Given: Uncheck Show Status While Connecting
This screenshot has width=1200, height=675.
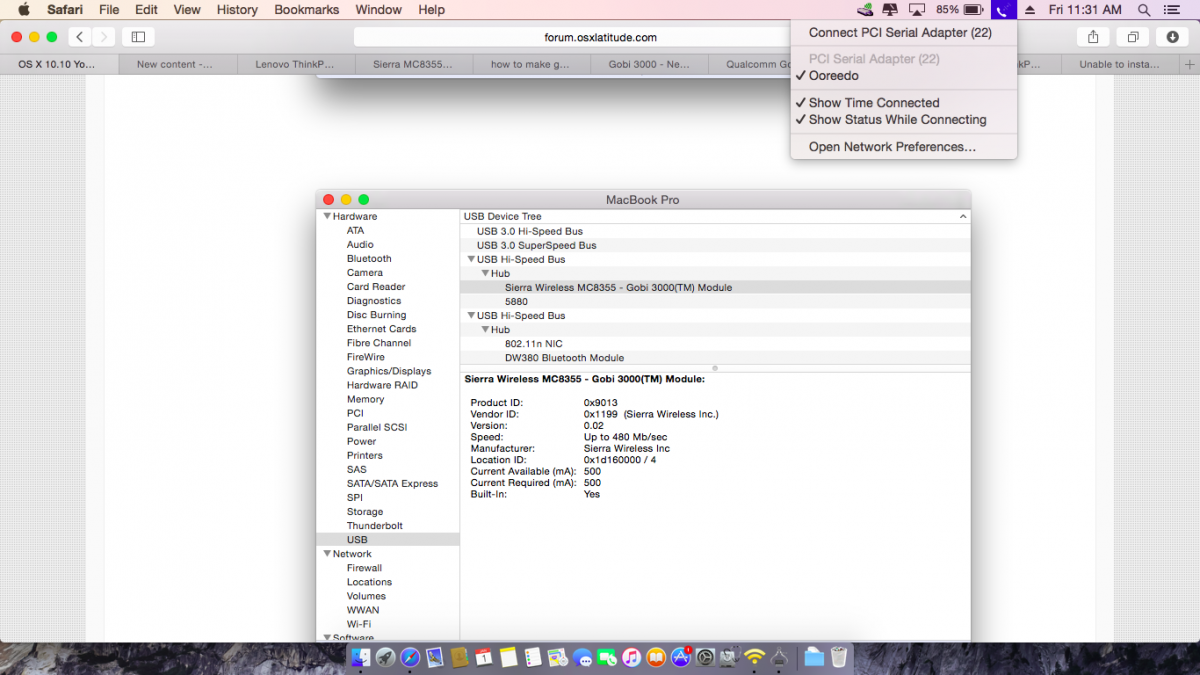Looking at the screenshot, I should click(897, 120).
